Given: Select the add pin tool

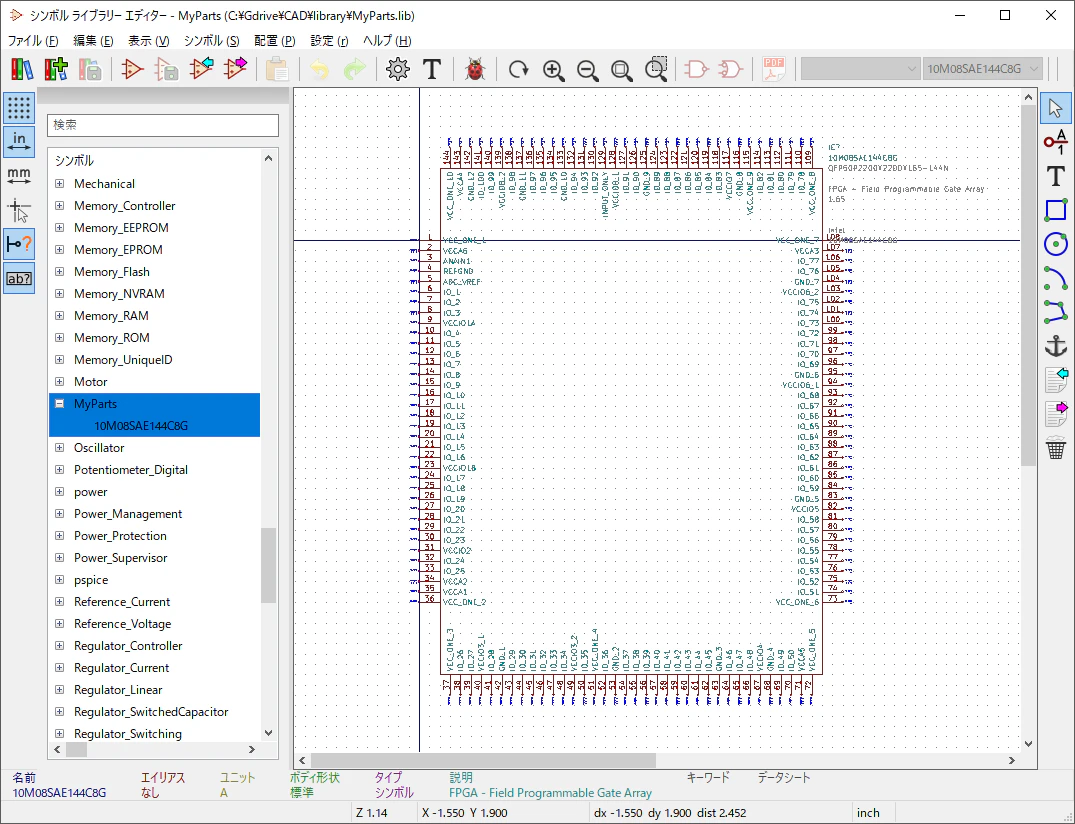Looking at the screenshot, I should pyautogui.click(x=1055, y=142).
